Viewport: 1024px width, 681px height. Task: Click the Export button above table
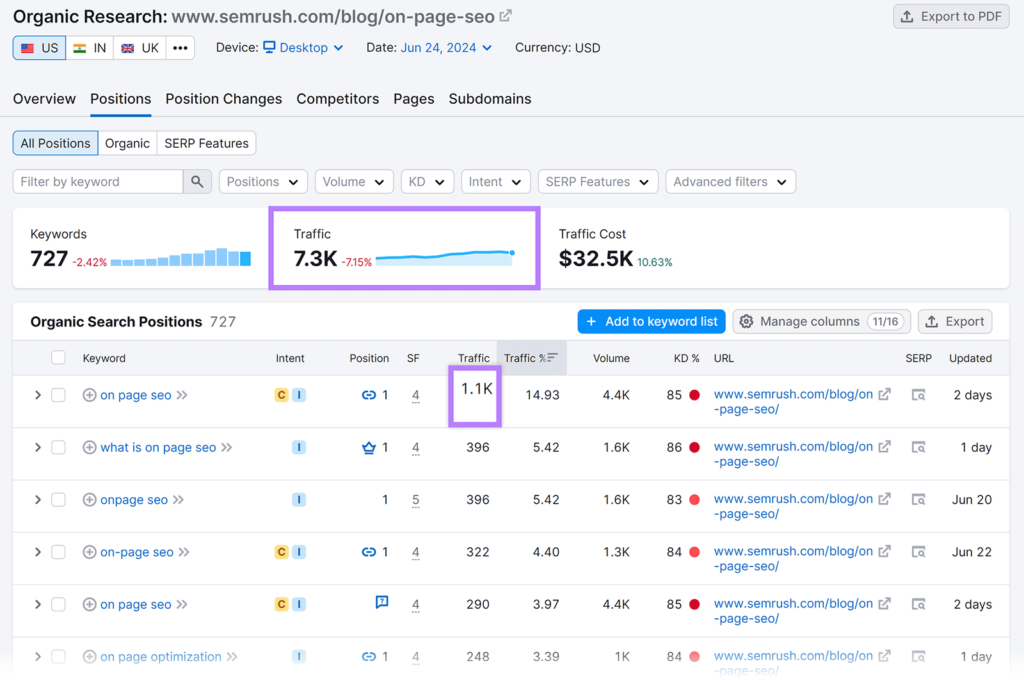click(955, 321)
